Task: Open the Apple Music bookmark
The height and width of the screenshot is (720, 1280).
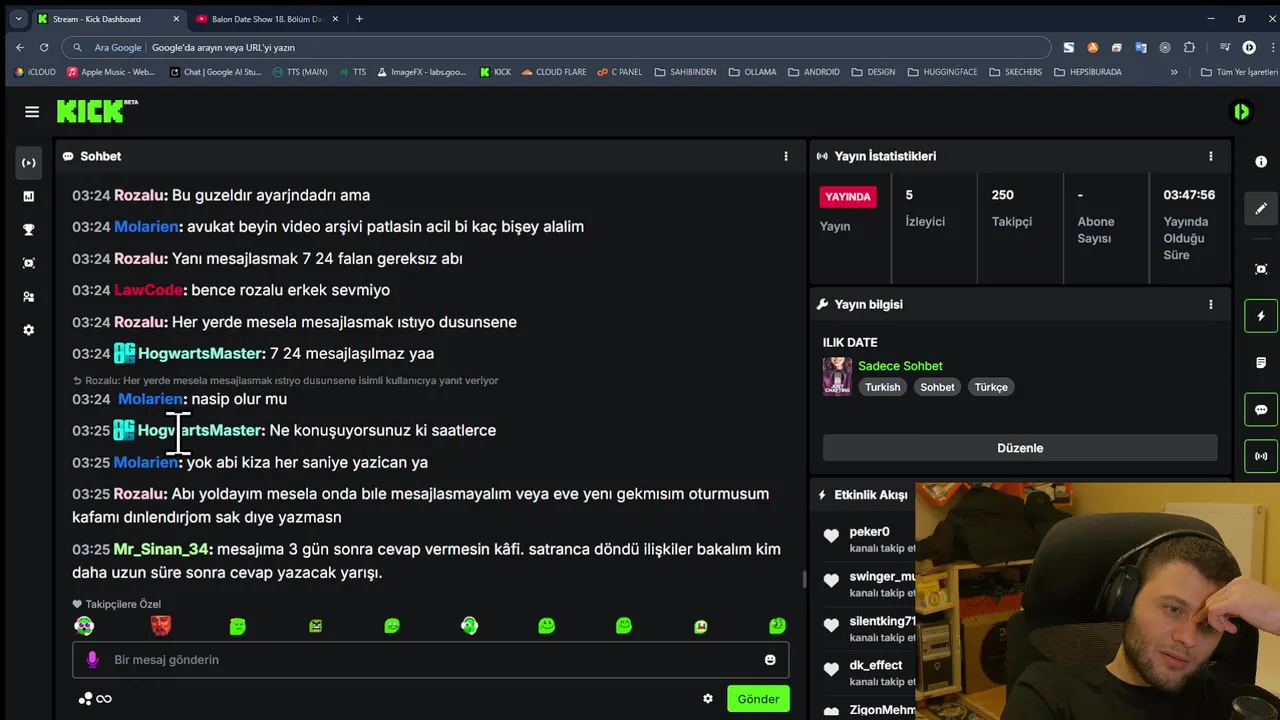Action: [x=110, y=72]
